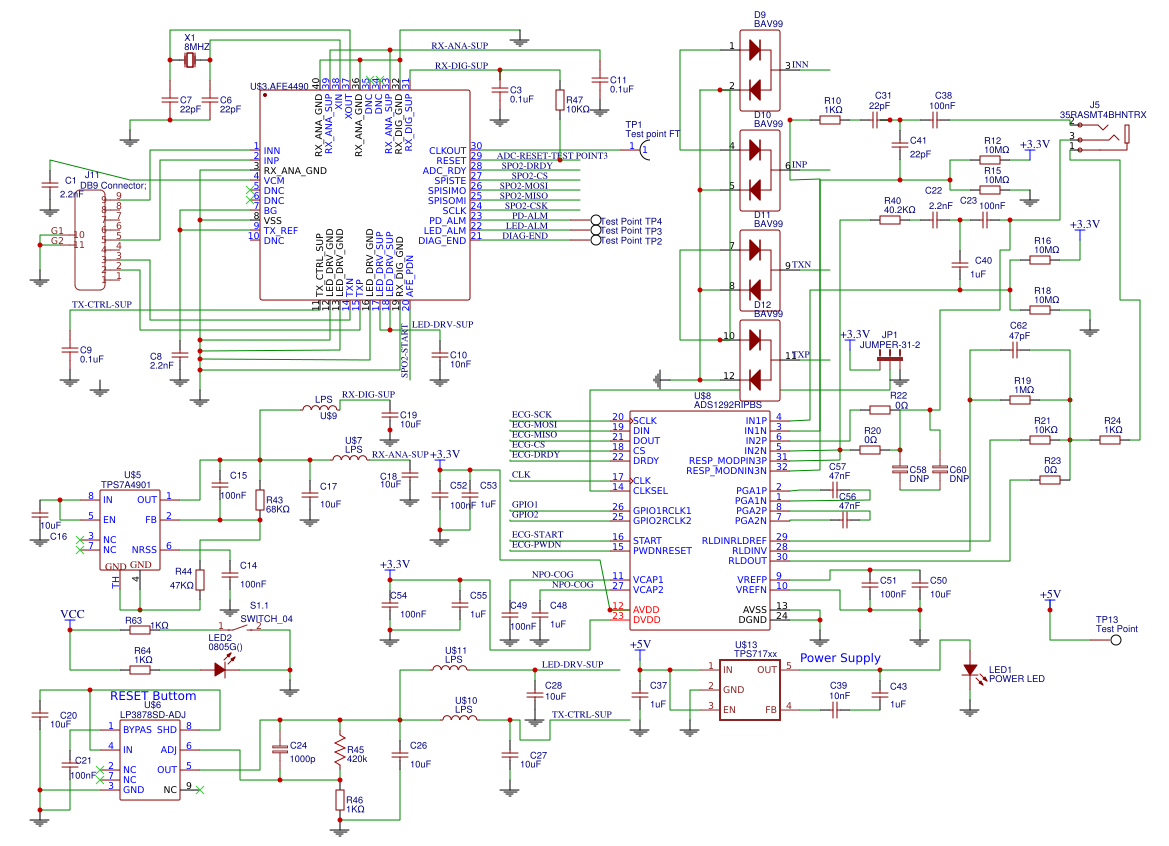
Task: Click the R24 1KΩ resistor symbol
Action: pos(1109,440)
